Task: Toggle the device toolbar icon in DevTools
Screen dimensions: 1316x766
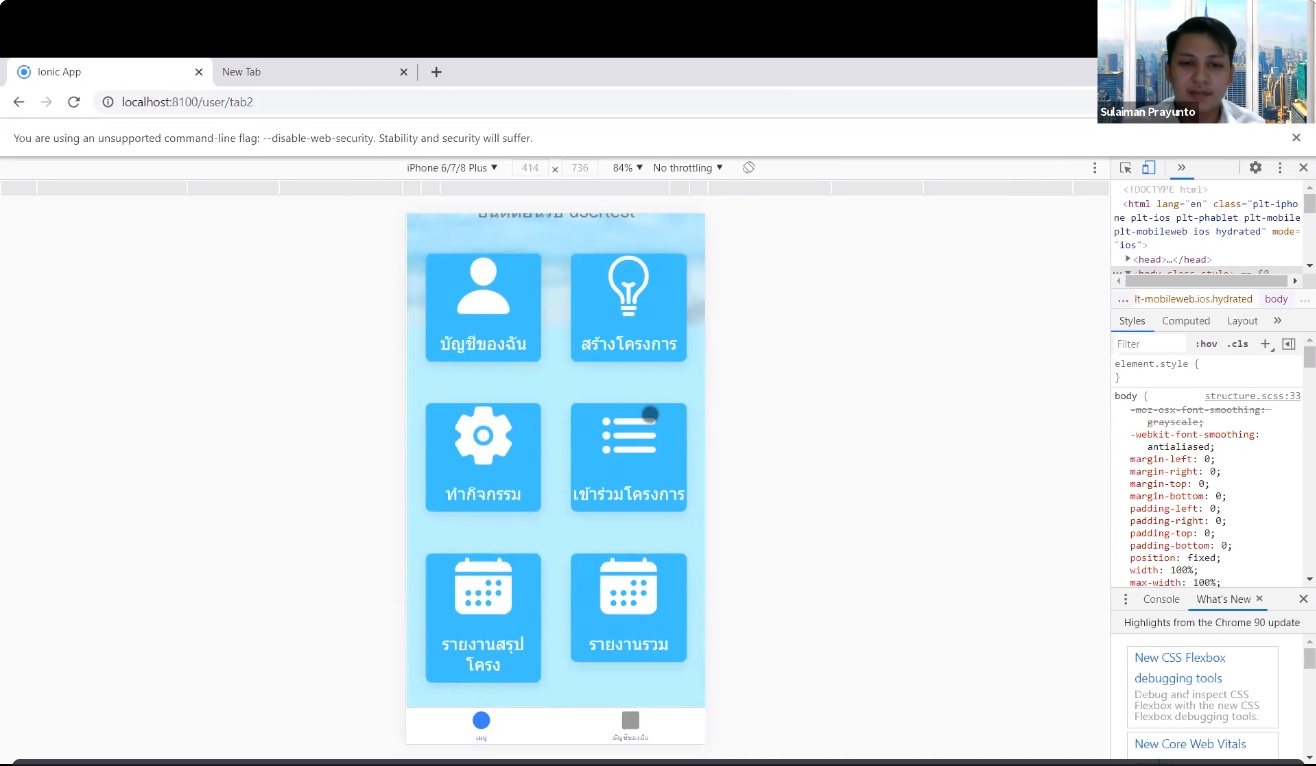Action: [1149, 168]
